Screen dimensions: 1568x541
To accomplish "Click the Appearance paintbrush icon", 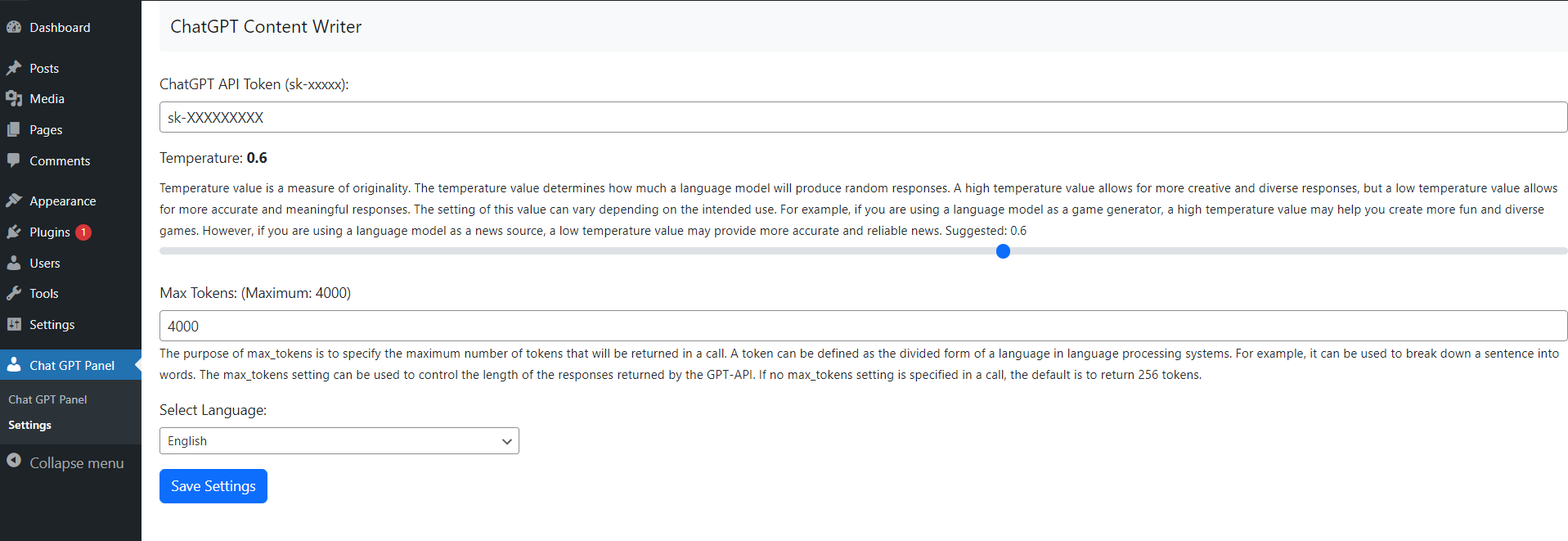I will (13, 201).
